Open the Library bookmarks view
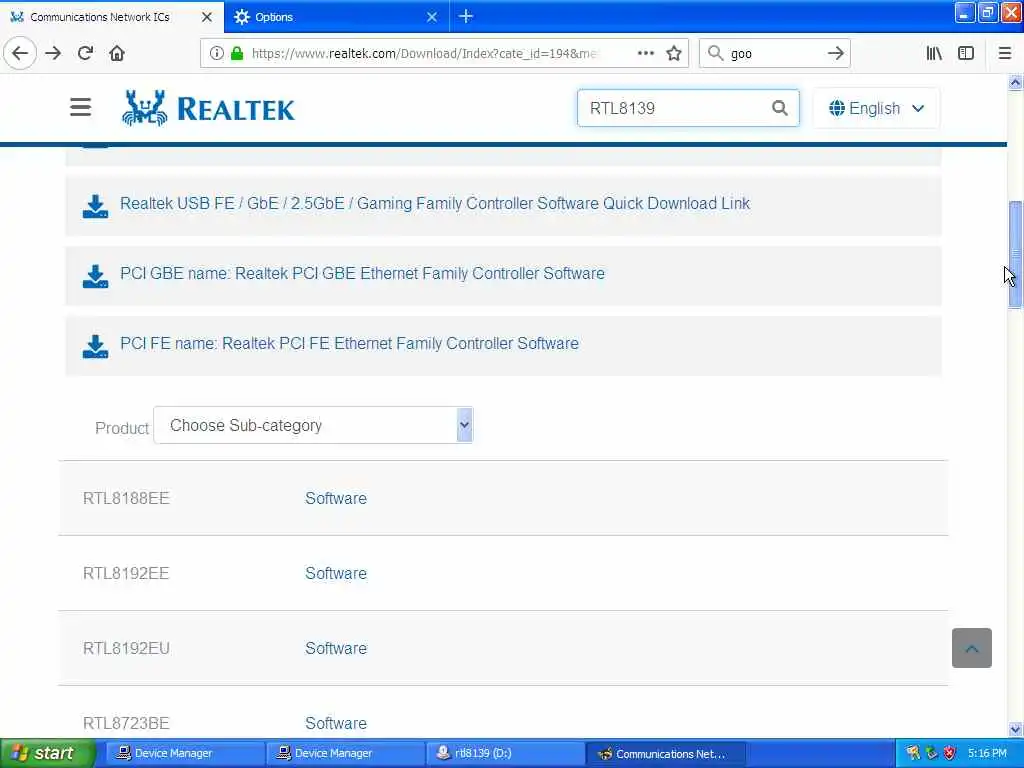1024x768 pixels. tap(934, 53)
